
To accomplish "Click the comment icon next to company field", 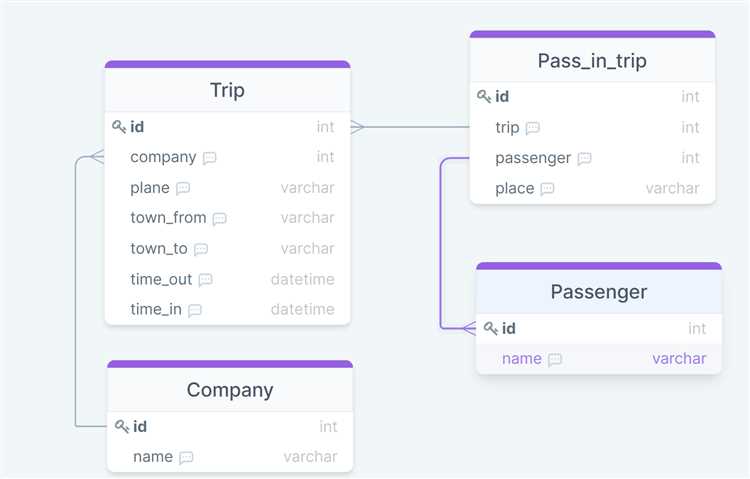I will [209, 158].
